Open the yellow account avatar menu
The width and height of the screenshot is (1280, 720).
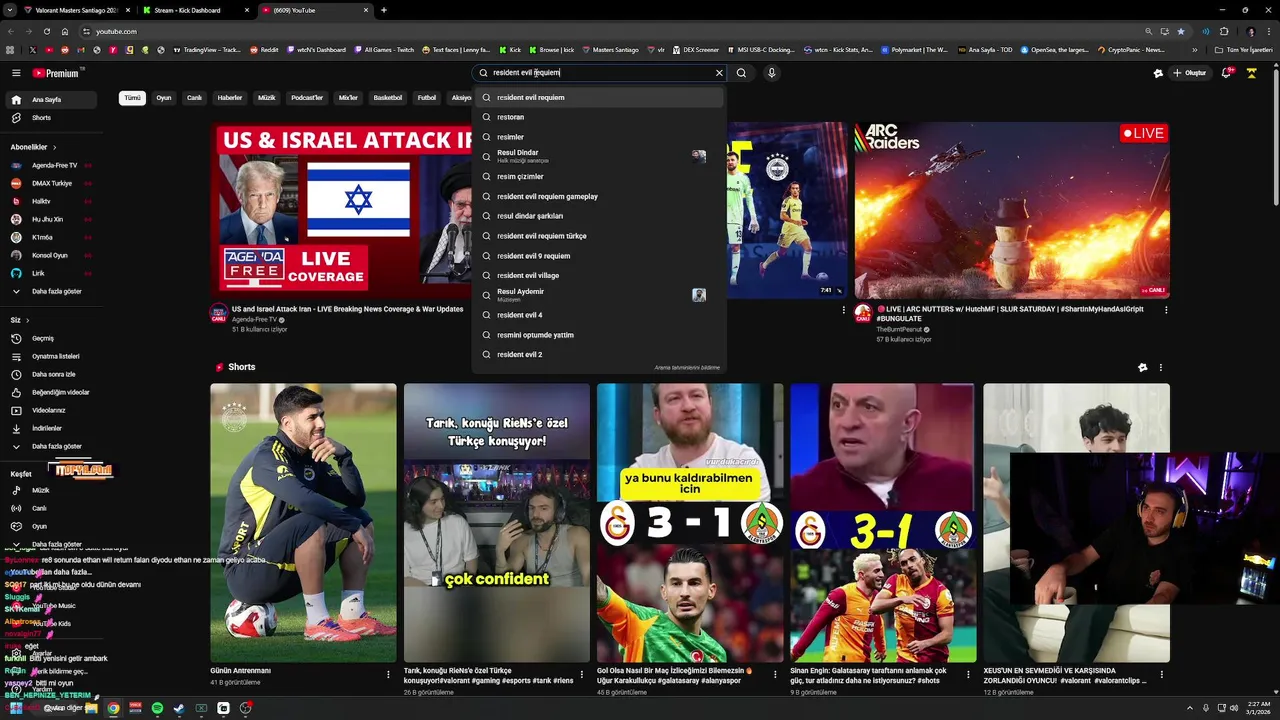[1251, 73]
